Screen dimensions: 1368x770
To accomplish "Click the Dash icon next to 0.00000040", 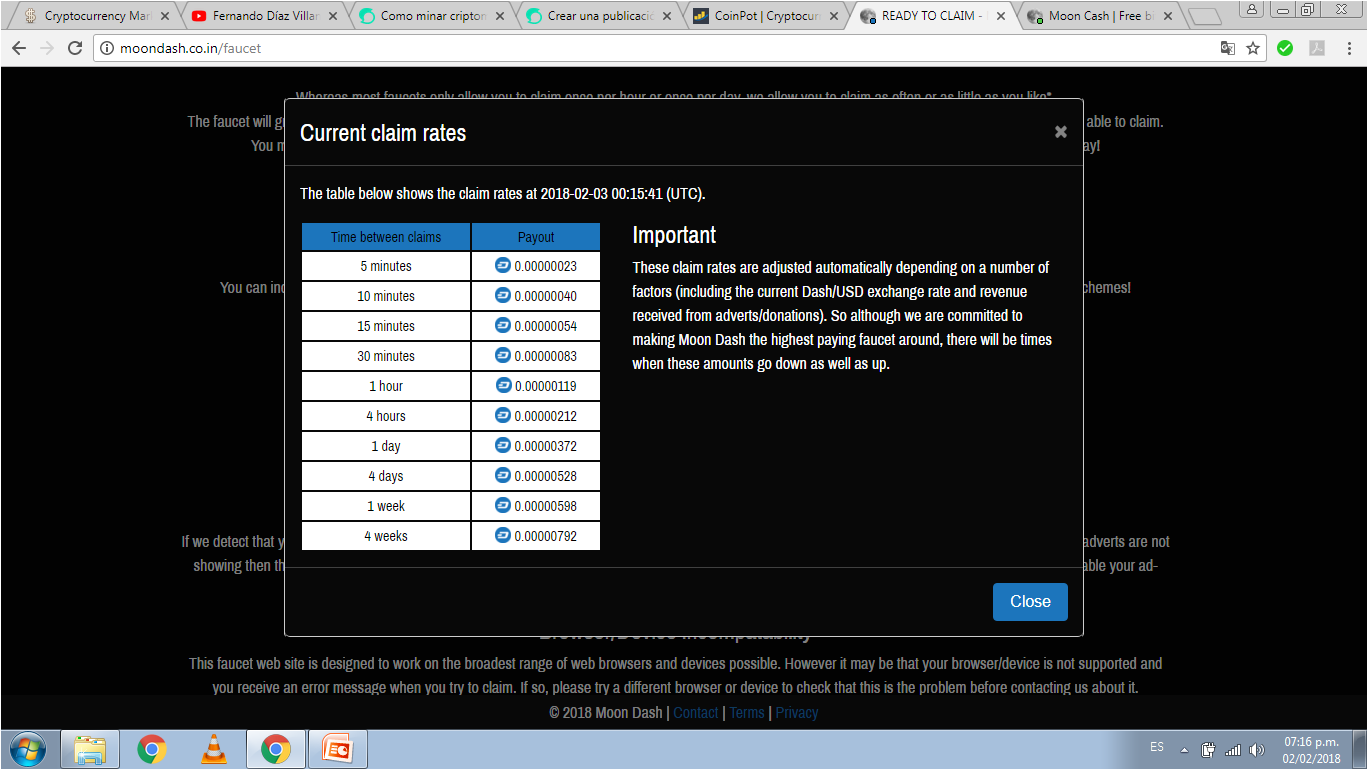I will click(x=503, y=295).
